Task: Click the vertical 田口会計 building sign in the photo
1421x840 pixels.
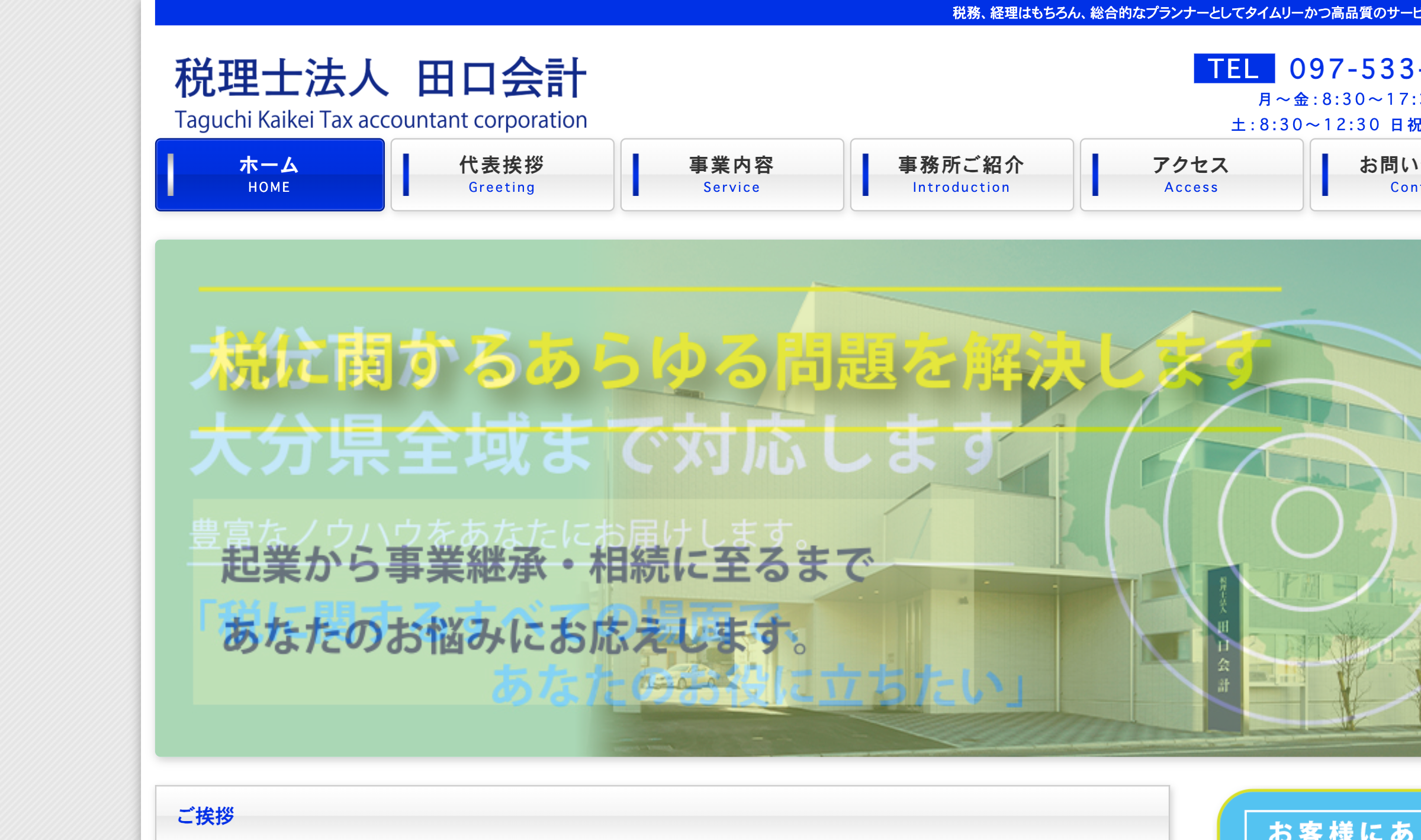Action: [1223, 648]
